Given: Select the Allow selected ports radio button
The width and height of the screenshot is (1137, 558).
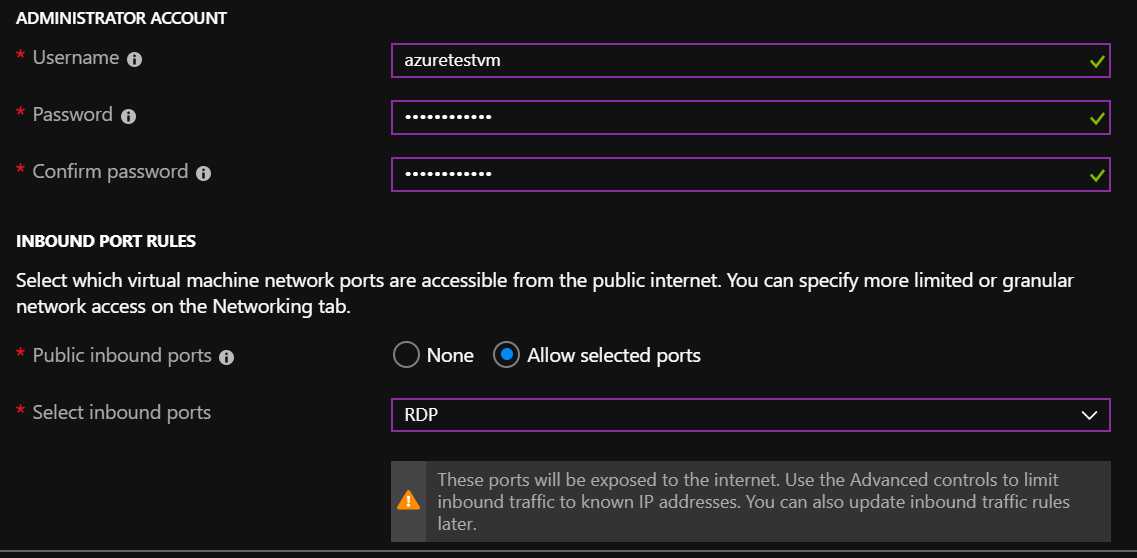Looking at the screenshot, I should [x=506, y=355].
